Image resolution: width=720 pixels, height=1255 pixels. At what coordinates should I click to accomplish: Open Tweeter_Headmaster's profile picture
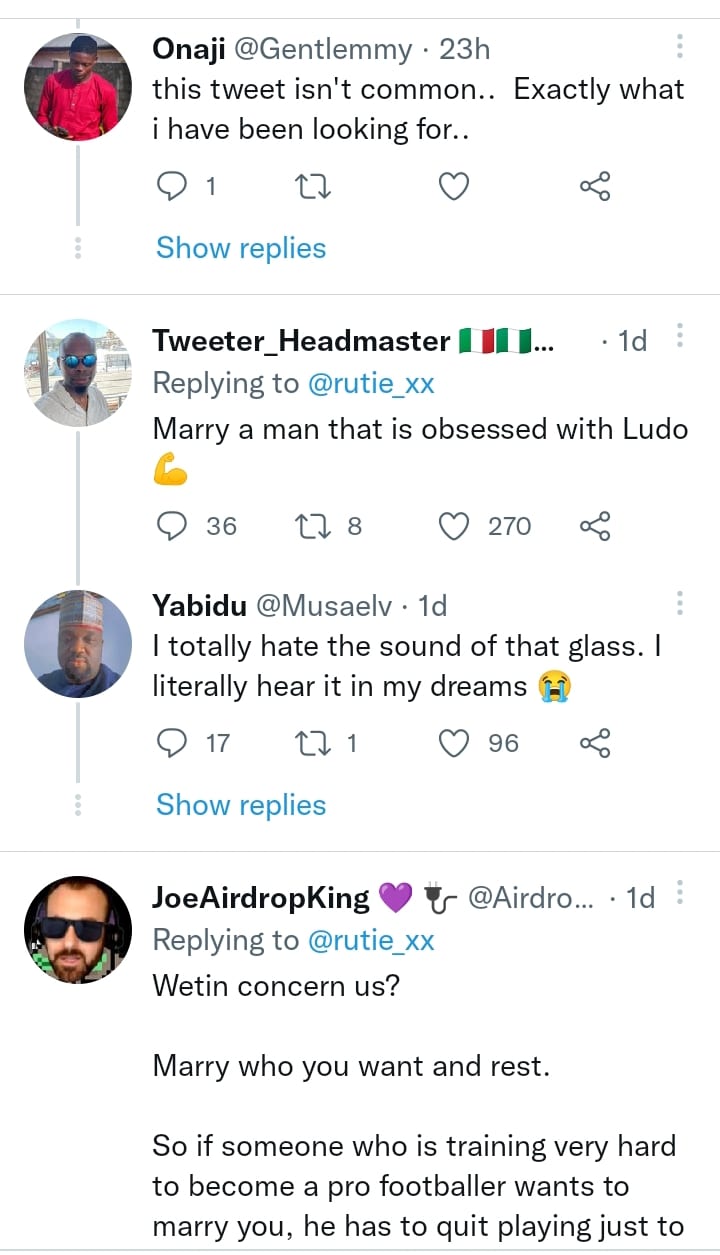tap(78, 373)
